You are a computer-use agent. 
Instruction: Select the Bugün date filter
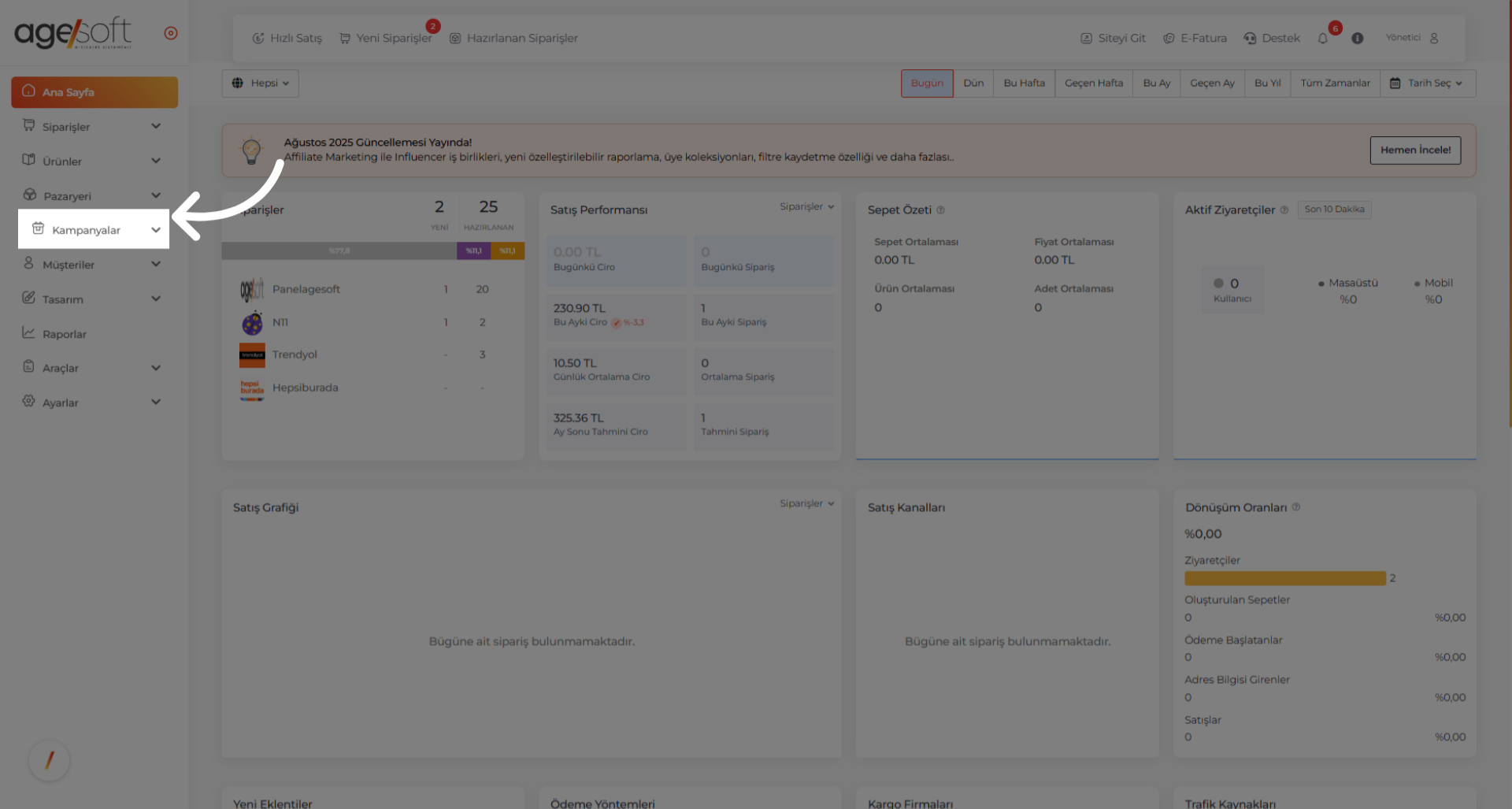click(x=927, y=83)
